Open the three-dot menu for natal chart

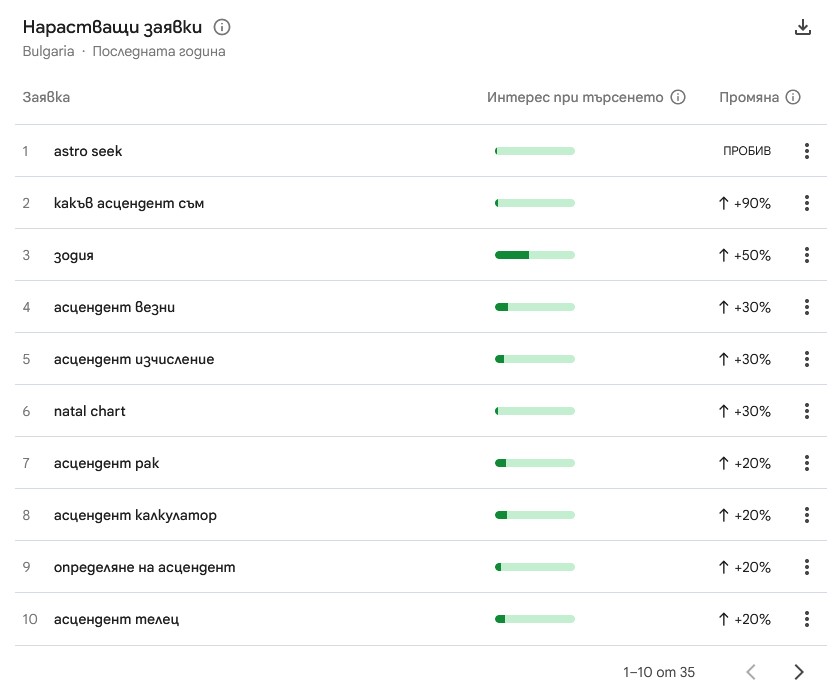click(807, 411)
